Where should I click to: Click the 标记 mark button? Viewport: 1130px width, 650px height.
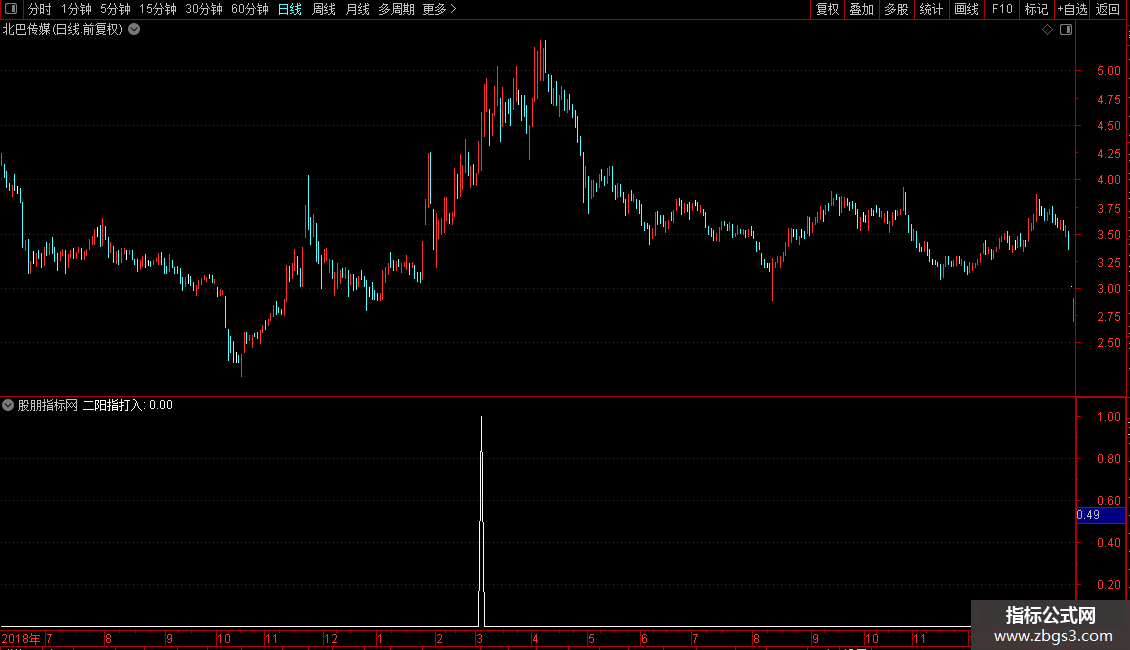(1036, 9)
